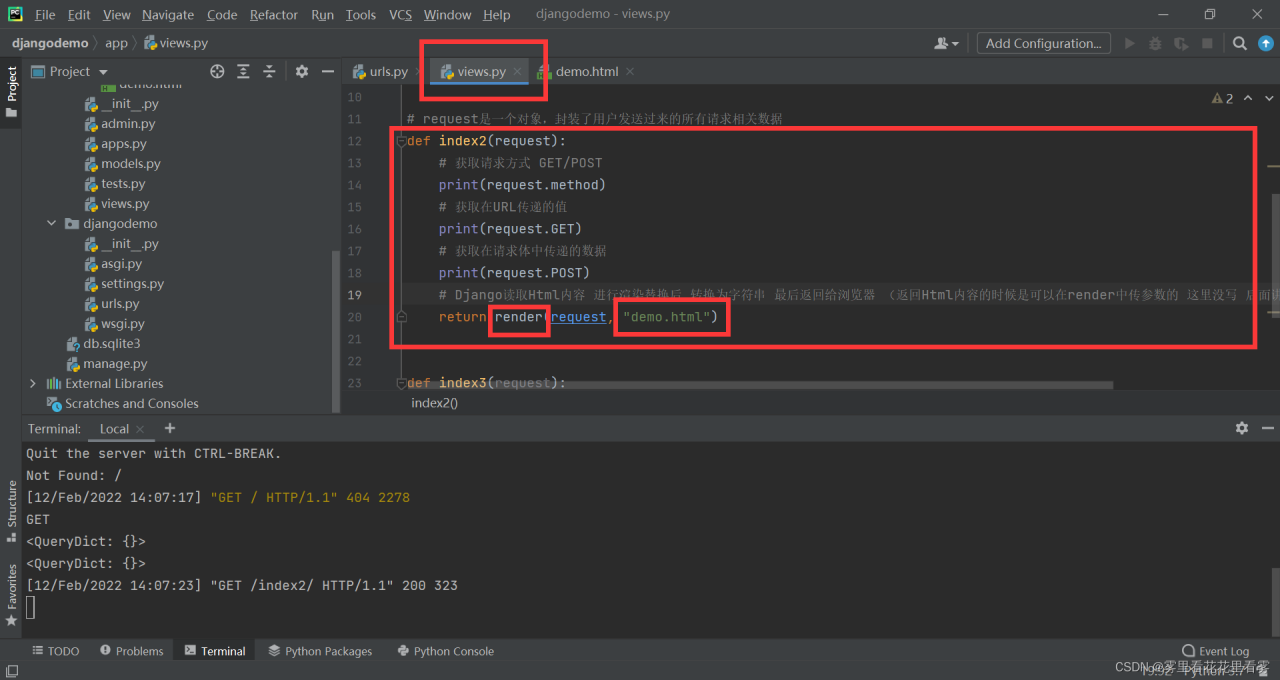Select models.py in project tree

[x=130, y=164]
